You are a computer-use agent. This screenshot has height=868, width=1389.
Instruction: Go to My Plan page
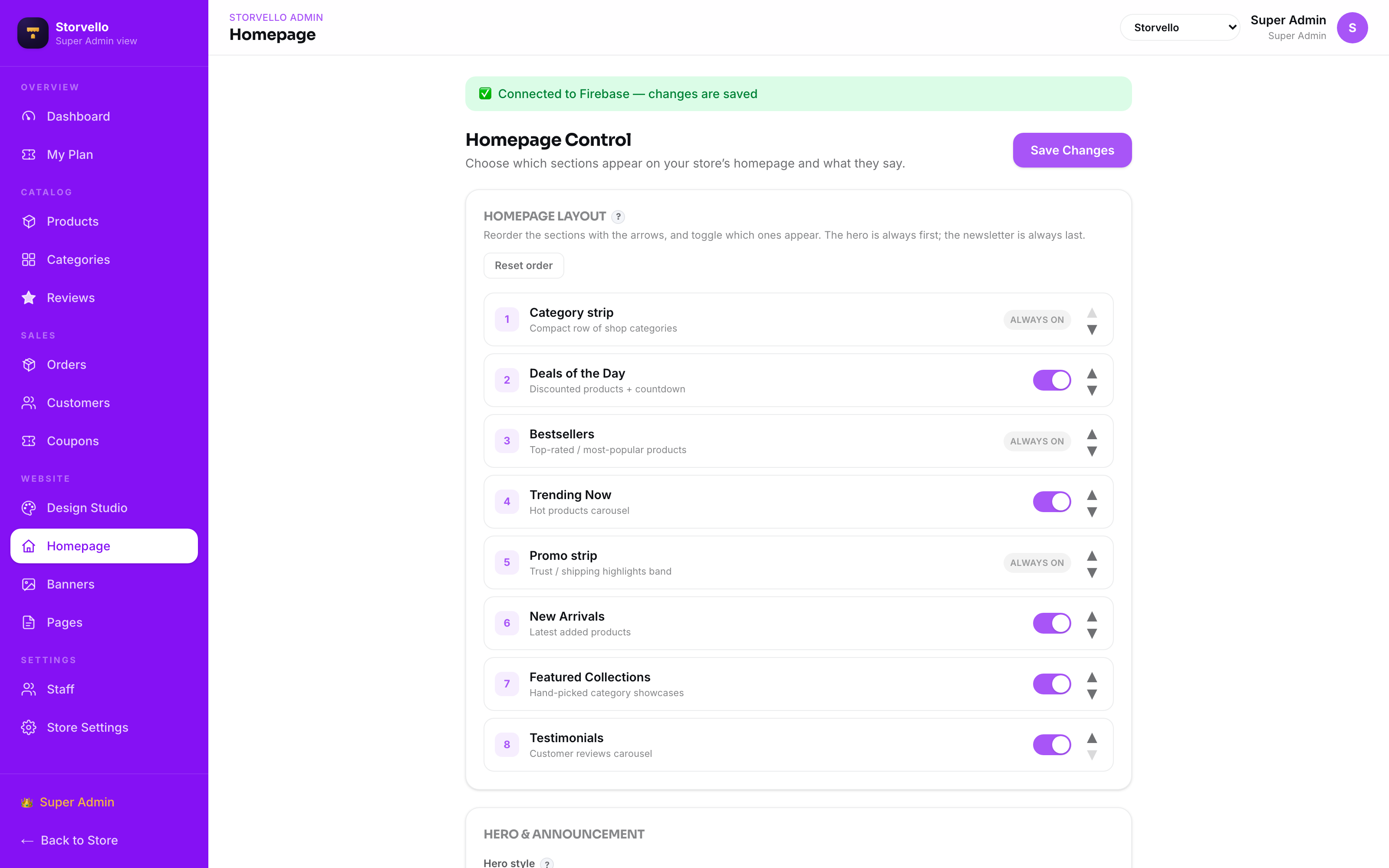[104, 155]
